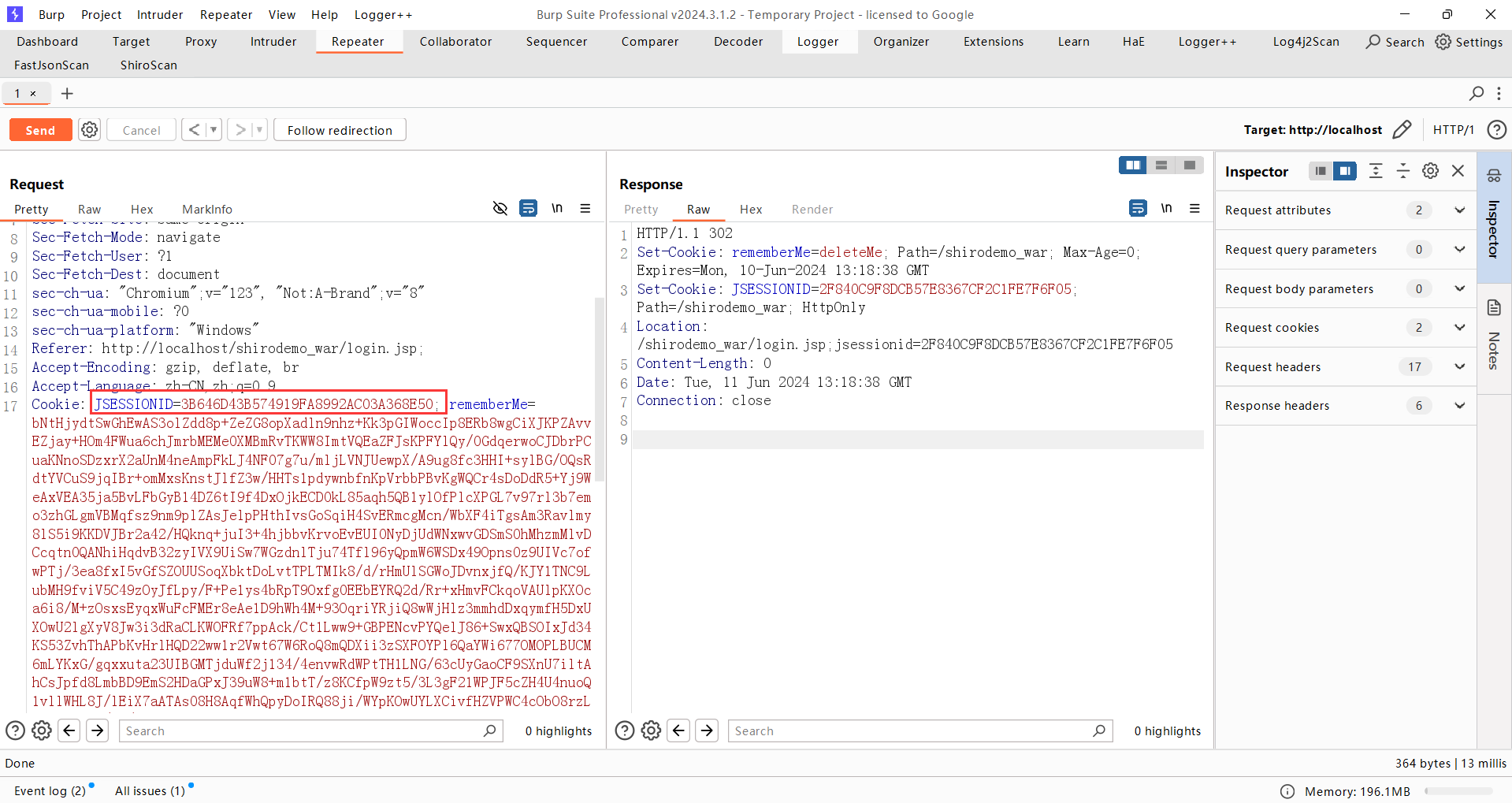This screenshot has height=803, width=1512.
Task: Expand Request headers section
Action: [x=1346, y=367]
